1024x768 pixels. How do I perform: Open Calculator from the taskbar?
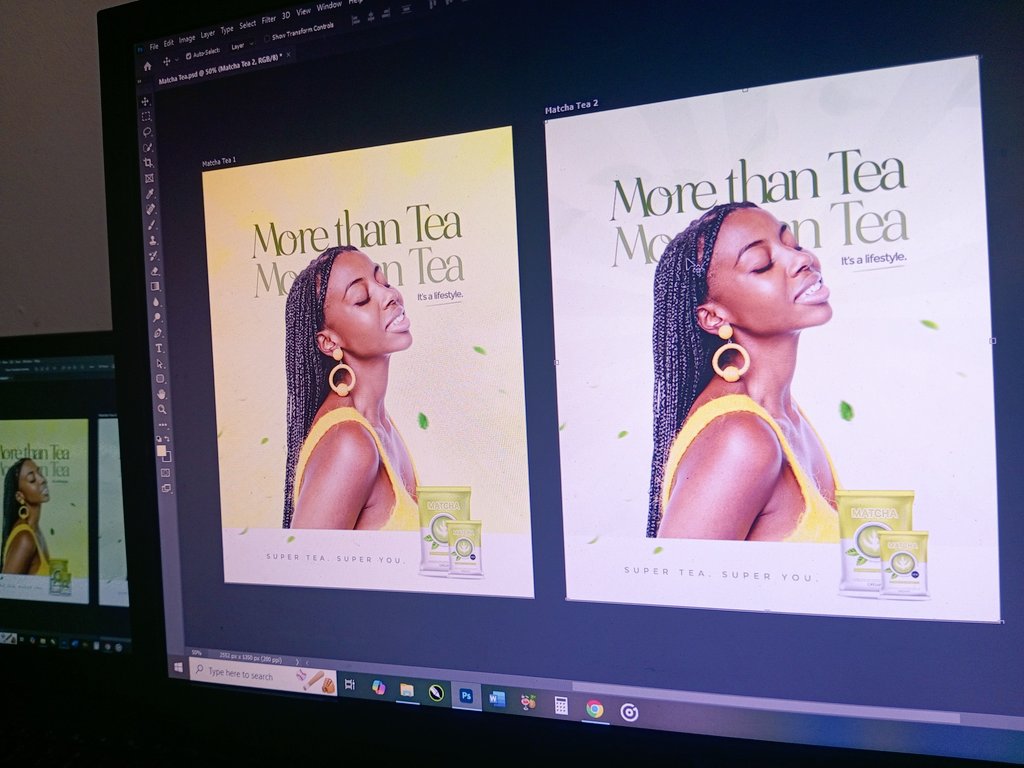click(x=560, y=705)
